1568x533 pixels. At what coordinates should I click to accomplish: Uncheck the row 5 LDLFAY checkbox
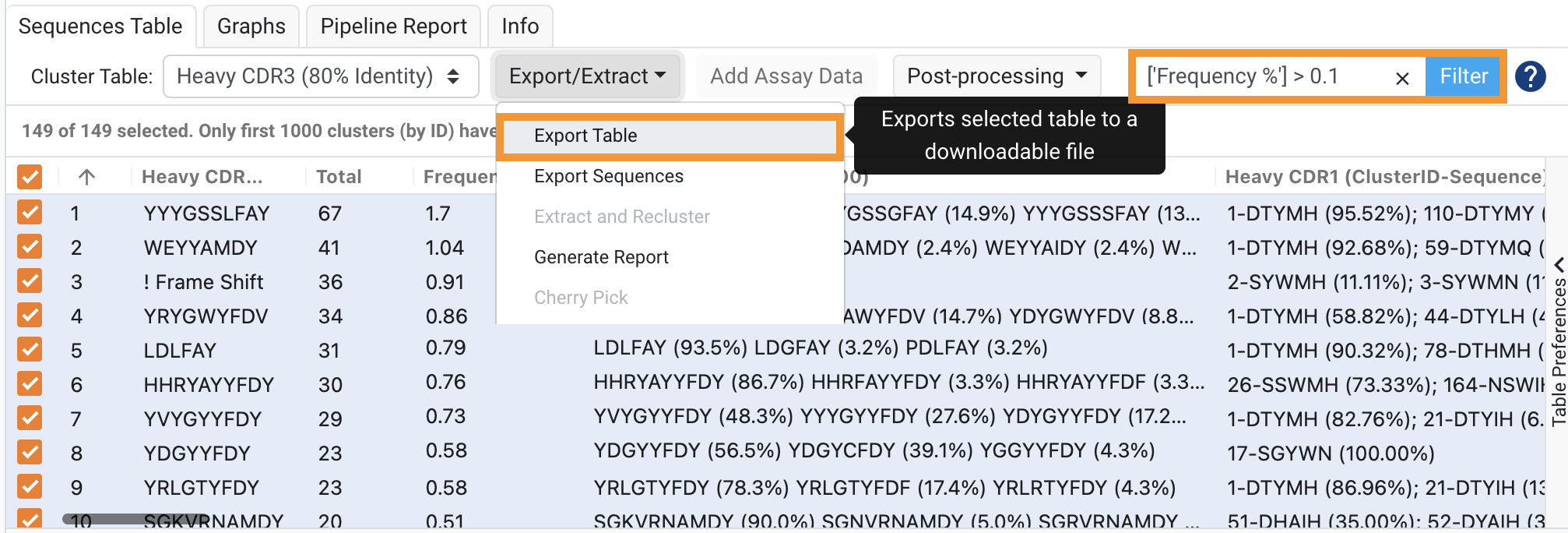30,350
